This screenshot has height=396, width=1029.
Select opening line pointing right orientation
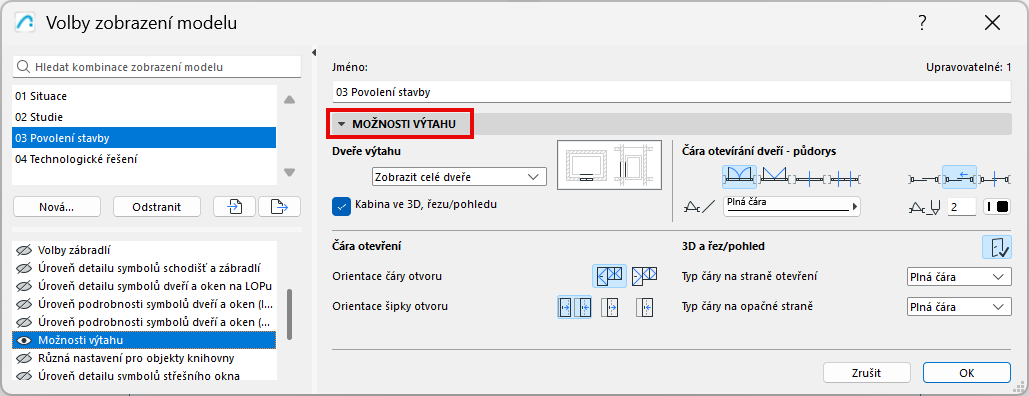644,276
